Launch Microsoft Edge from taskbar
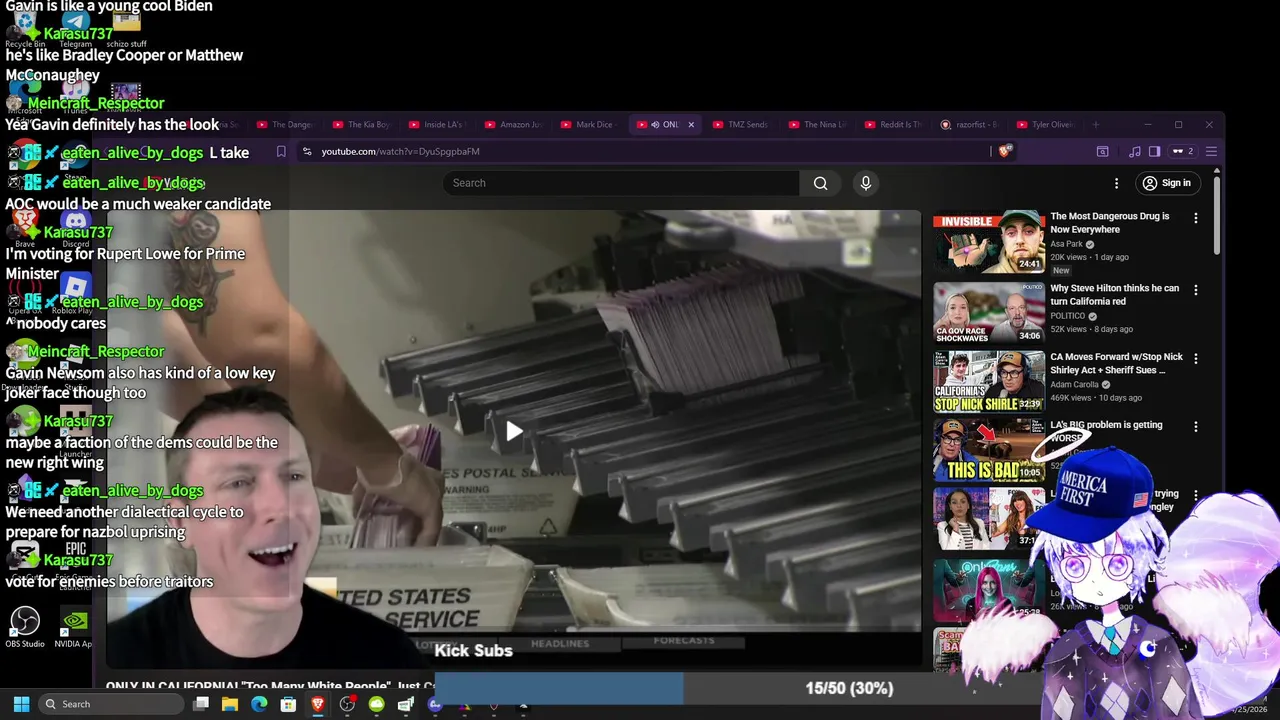Viewport: 1280px width, 720px height. [x=259, y=704]
